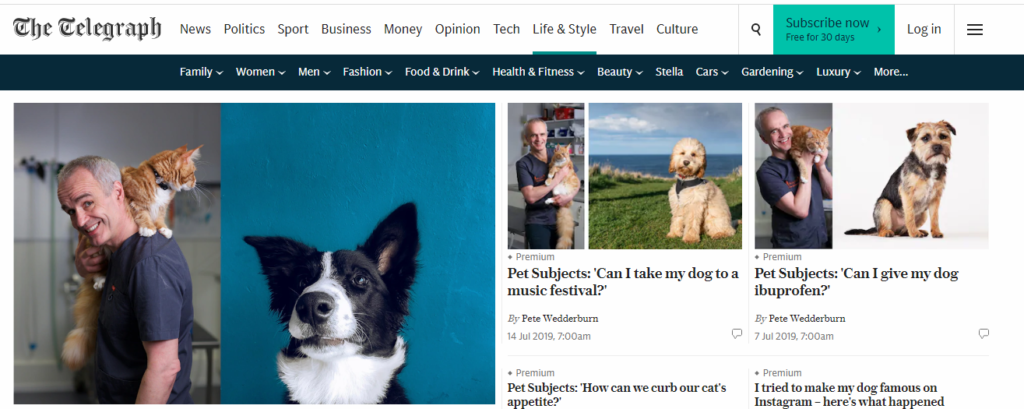This screenshot has width=1024, height=409.
Task: Click the Telegraph logo
Action: point(87,28)
